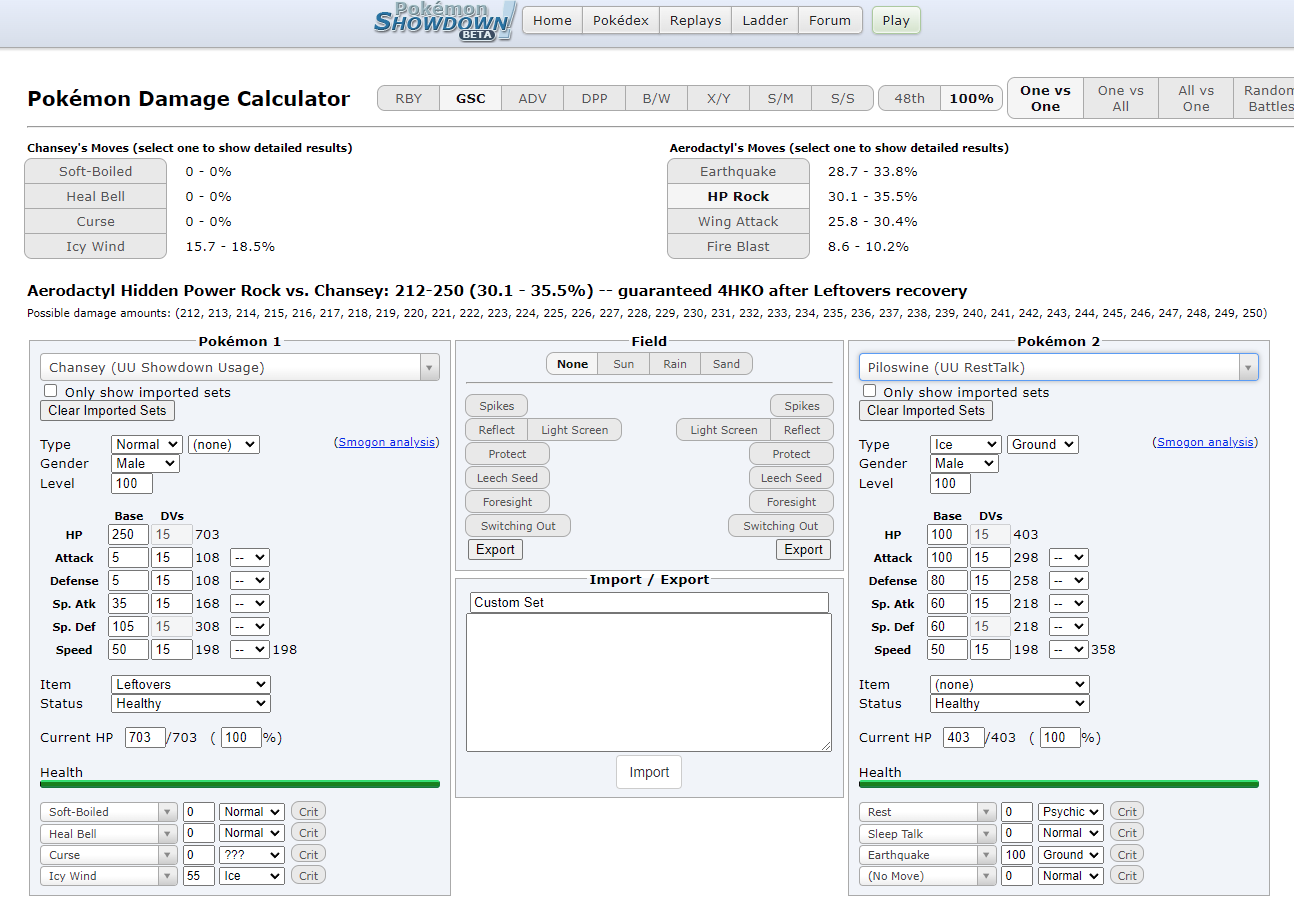This screenshot has height=910, width=1294.
Task: Select the Sand weather option
Action: point(726,364)
